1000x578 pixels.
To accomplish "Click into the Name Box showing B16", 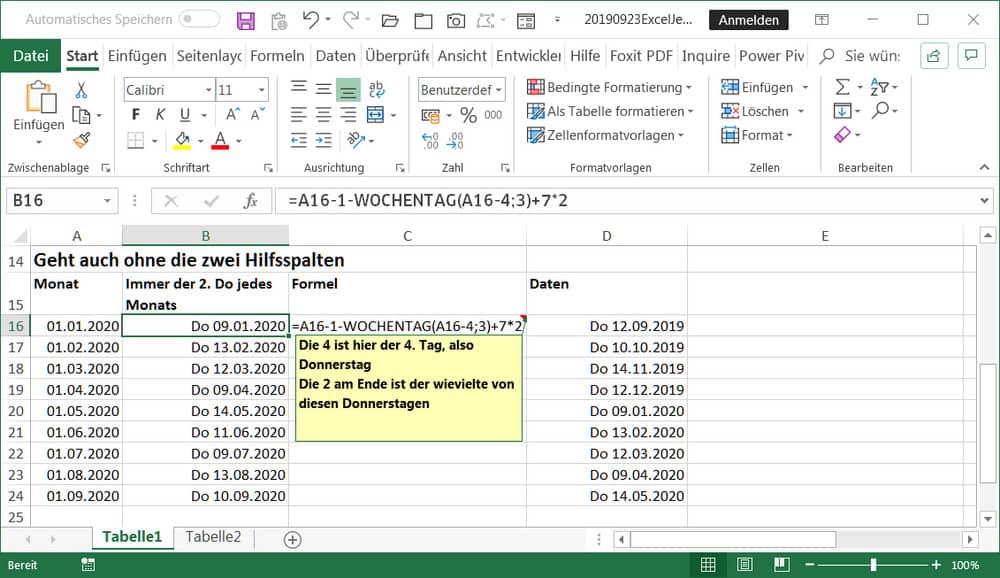I will [55, 201].
